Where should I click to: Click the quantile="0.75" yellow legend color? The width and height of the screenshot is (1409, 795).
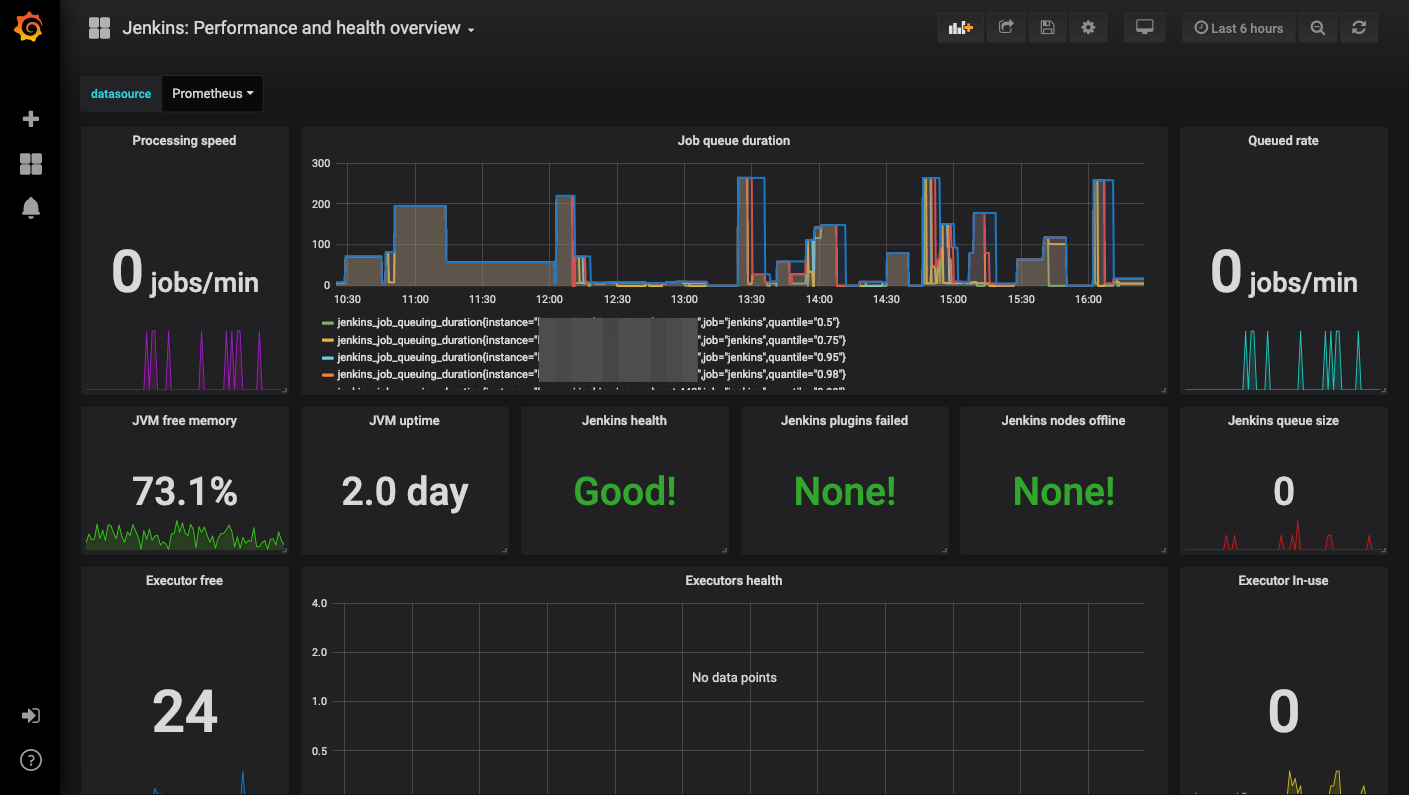(327, 340)
